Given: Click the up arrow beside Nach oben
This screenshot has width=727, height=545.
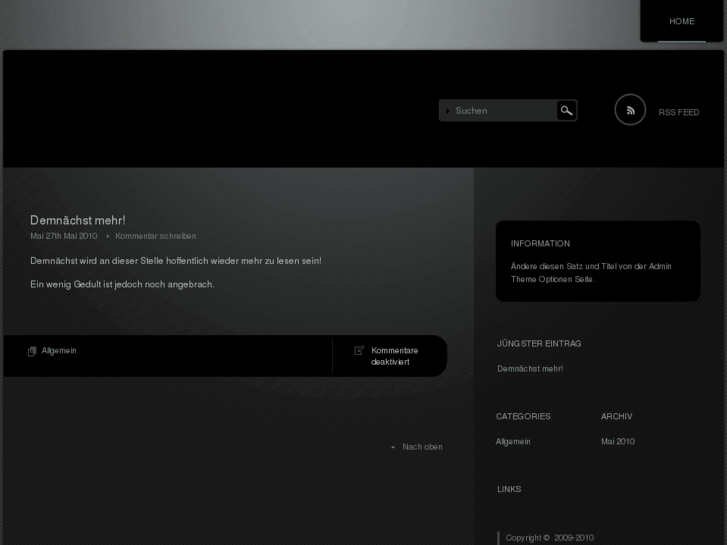Looking at the screenshot, I should click(x=393, y=447).
